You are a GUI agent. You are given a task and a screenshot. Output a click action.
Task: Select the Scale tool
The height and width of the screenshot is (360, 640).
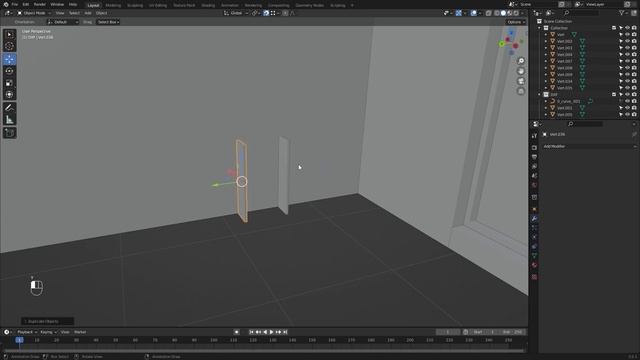[9, 83]
